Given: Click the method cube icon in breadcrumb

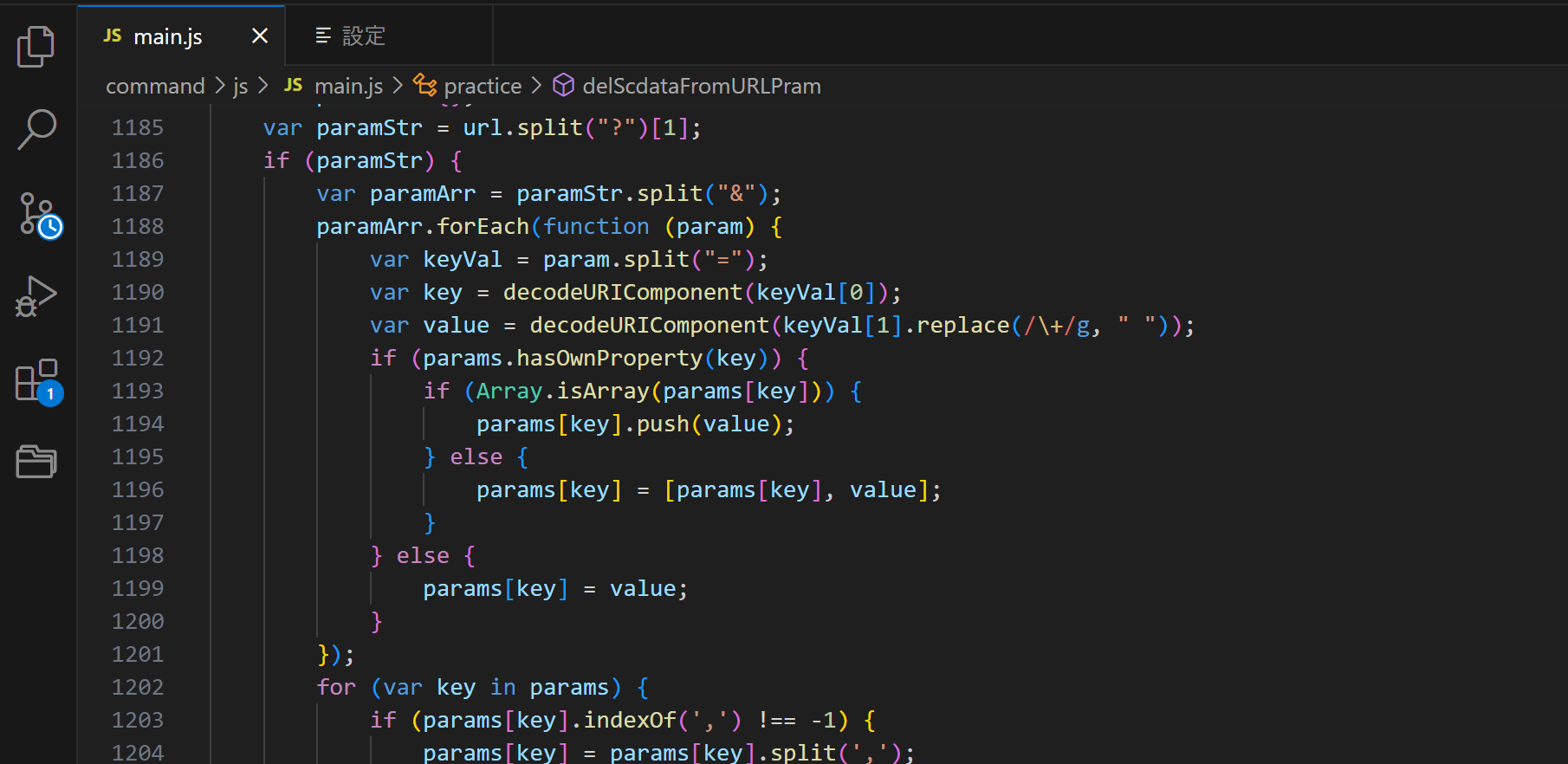Looking at the screenshot, I should [564, 85].
